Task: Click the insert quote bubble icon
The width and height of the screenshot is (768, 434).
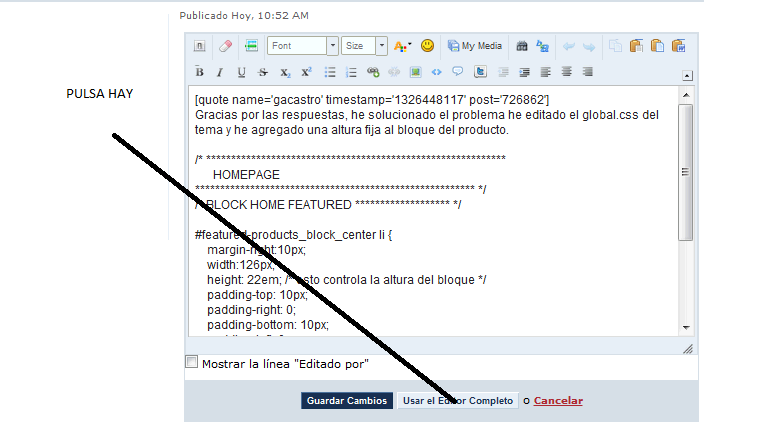Action: tap(457, 72)
